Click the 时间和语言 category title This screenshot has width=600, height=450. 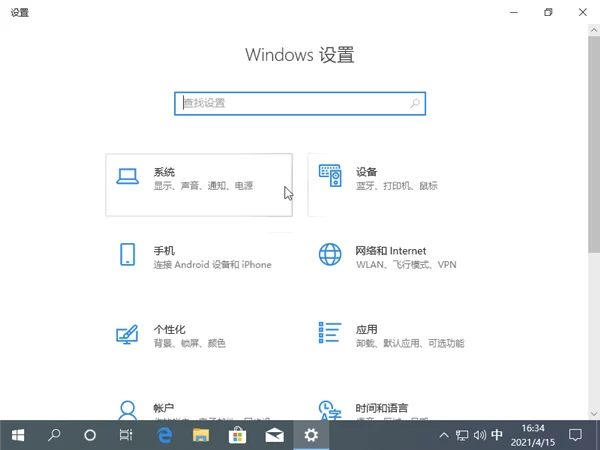point(382,408)
